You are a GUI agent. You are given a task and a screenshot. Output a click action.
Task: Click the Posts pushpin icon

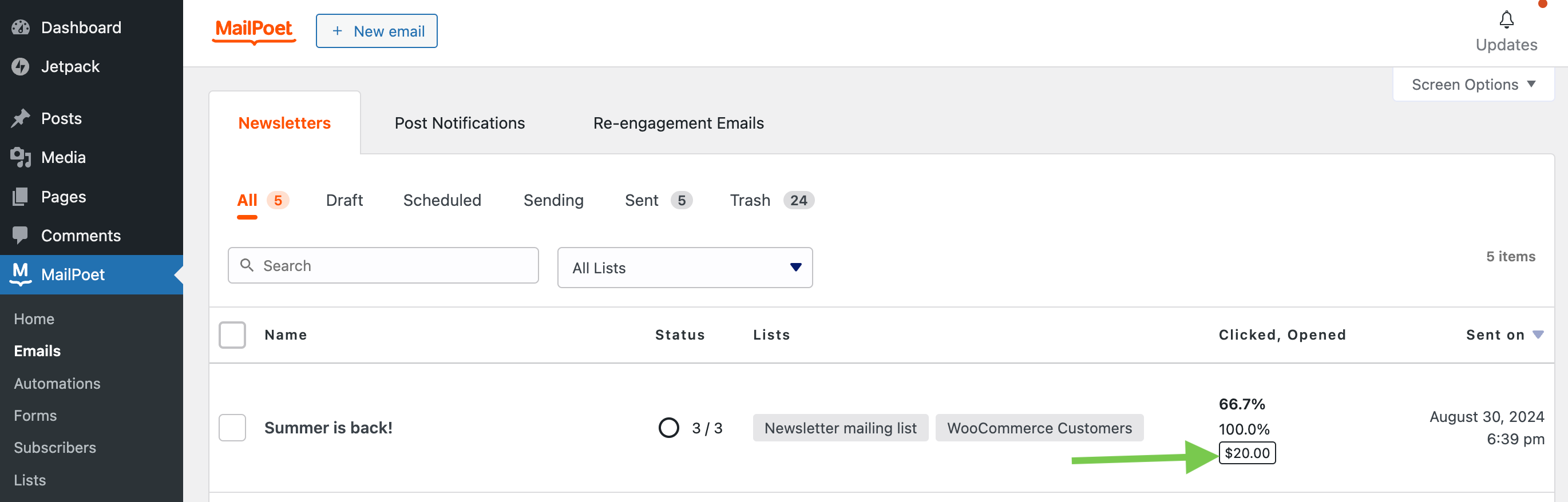click(21, 118)
